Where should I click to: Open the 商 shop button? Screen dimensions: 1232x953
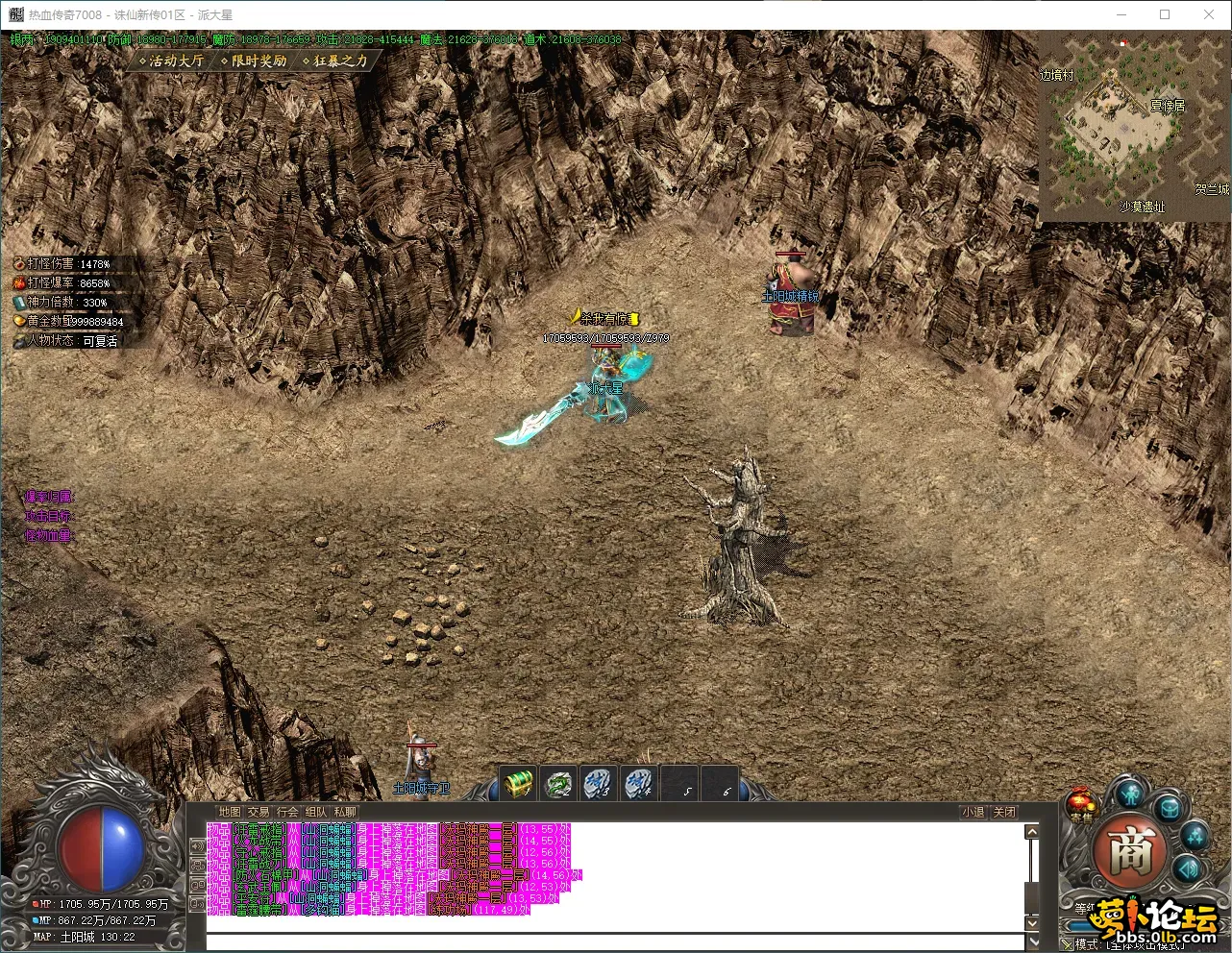click(x=1128, y=850)
